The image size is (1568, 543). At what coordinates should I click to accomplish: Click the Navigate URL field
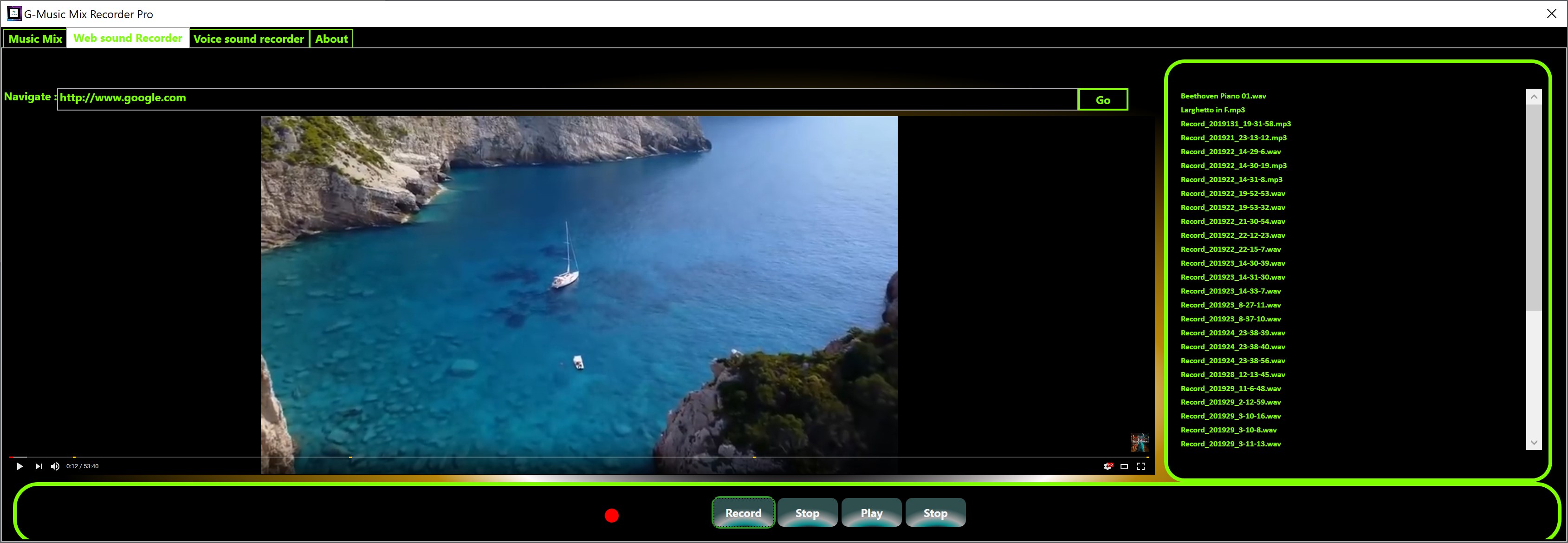click(x=566, y=99)
